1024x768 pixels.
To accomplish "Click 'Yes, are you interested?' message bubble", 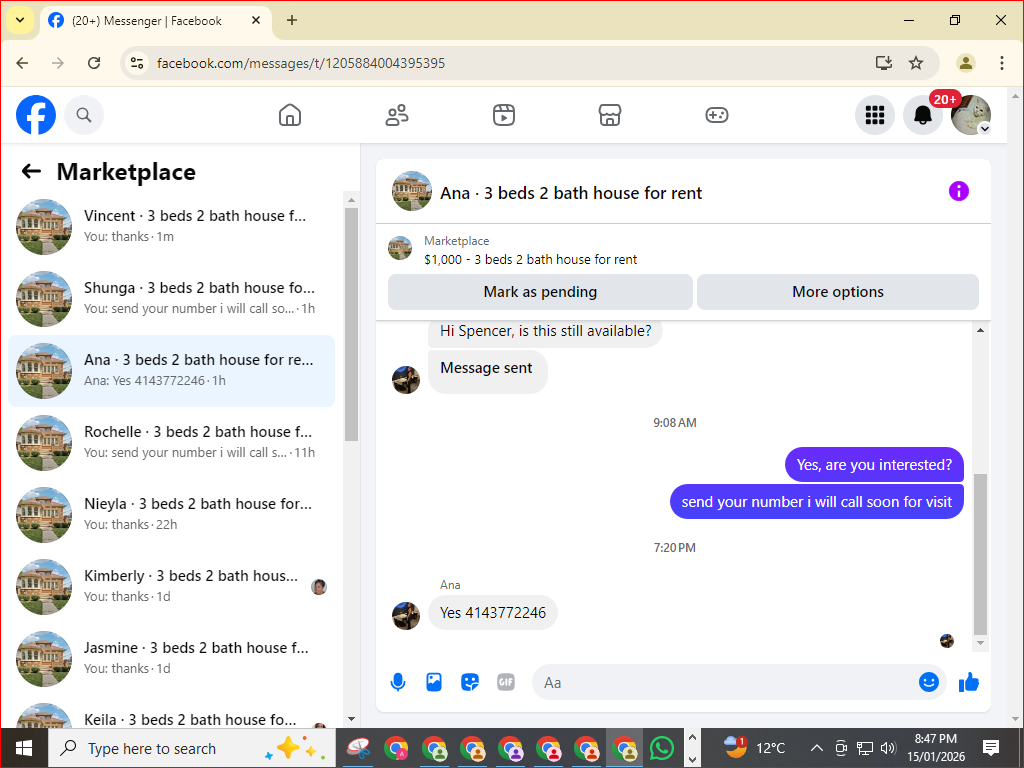I will coord(874,465).
